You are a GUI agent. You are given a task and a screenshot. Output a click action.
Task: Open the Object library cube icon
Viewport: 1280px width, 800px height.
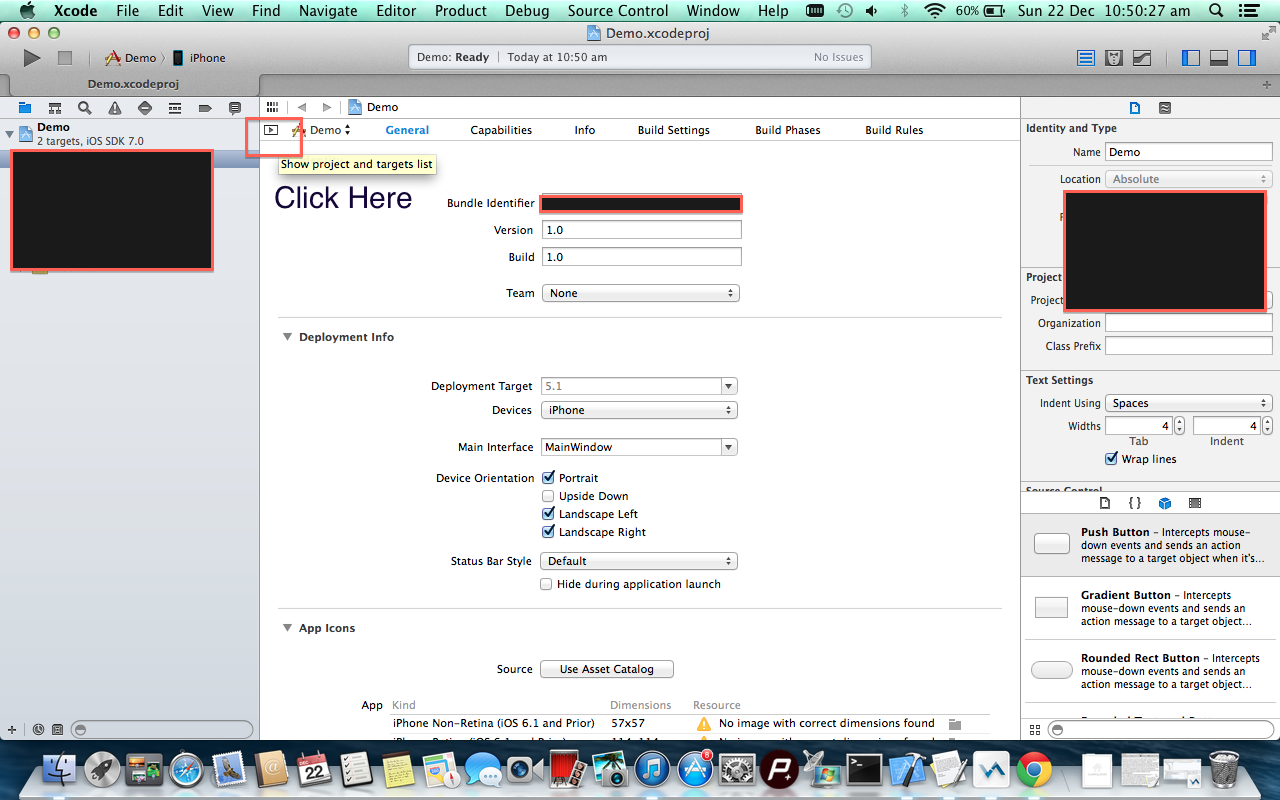coord(1165,503)
